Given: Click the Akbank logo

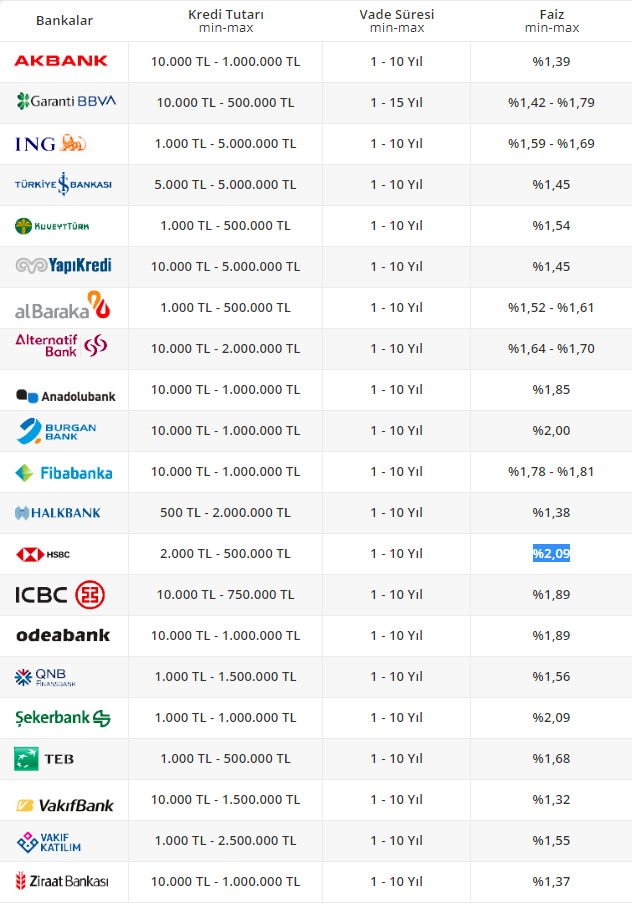Looking at the screenshot, I should coord(61,61).
